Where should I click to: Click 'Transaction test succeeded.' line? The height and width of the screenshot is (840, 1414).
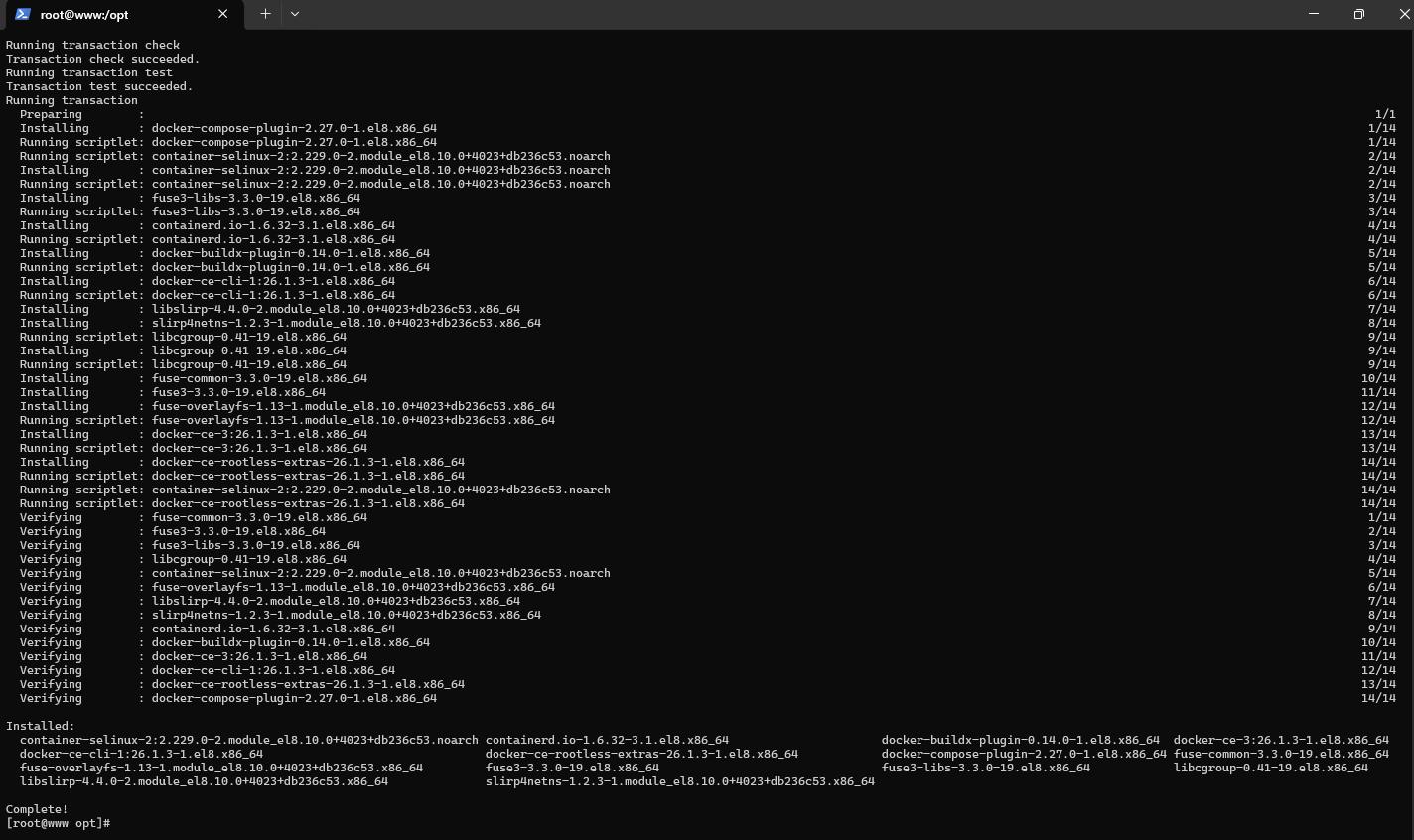point(99,86)
